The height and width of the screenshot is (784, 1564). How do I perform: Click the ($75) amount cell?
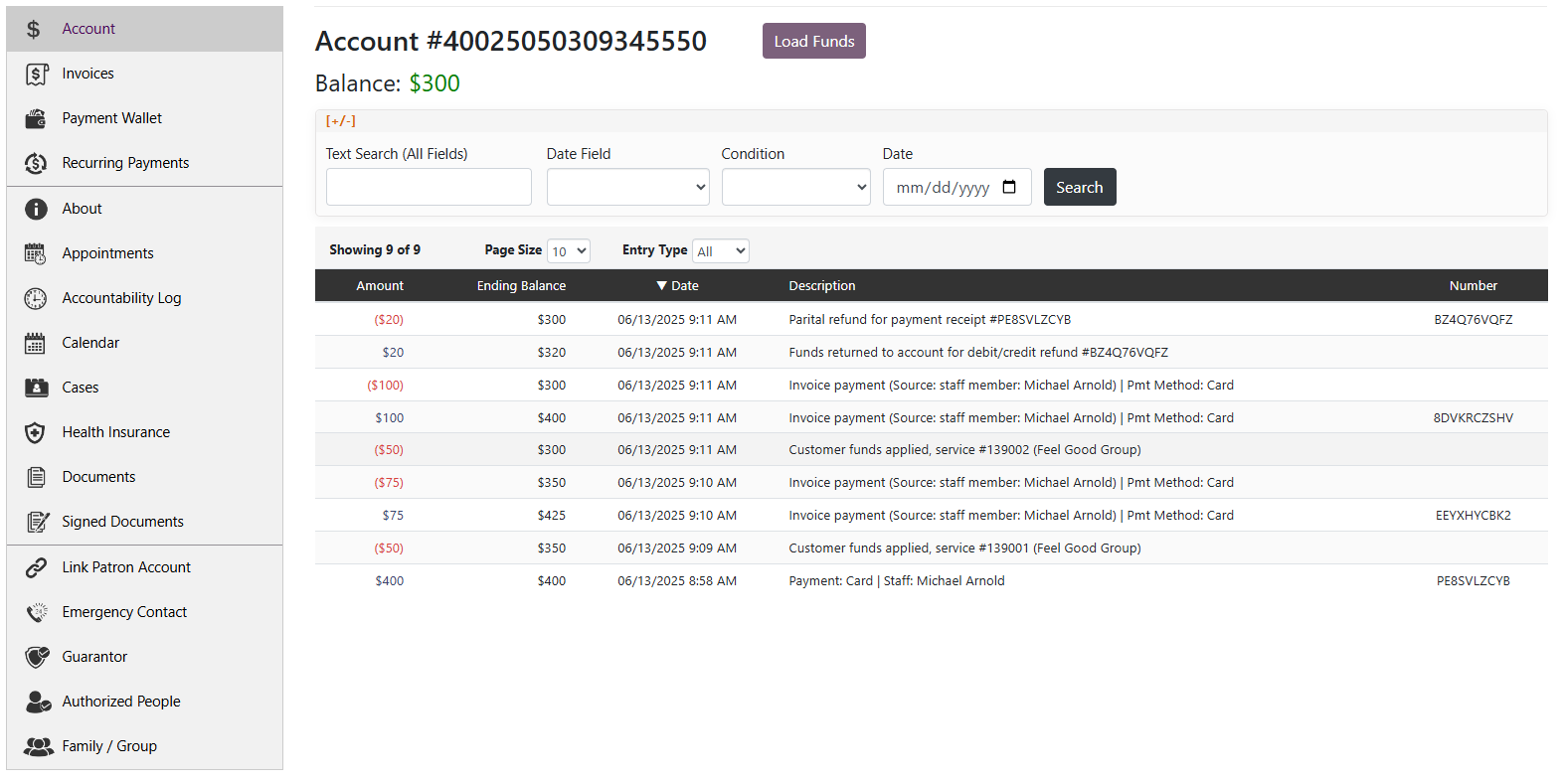tap(389, 483)
